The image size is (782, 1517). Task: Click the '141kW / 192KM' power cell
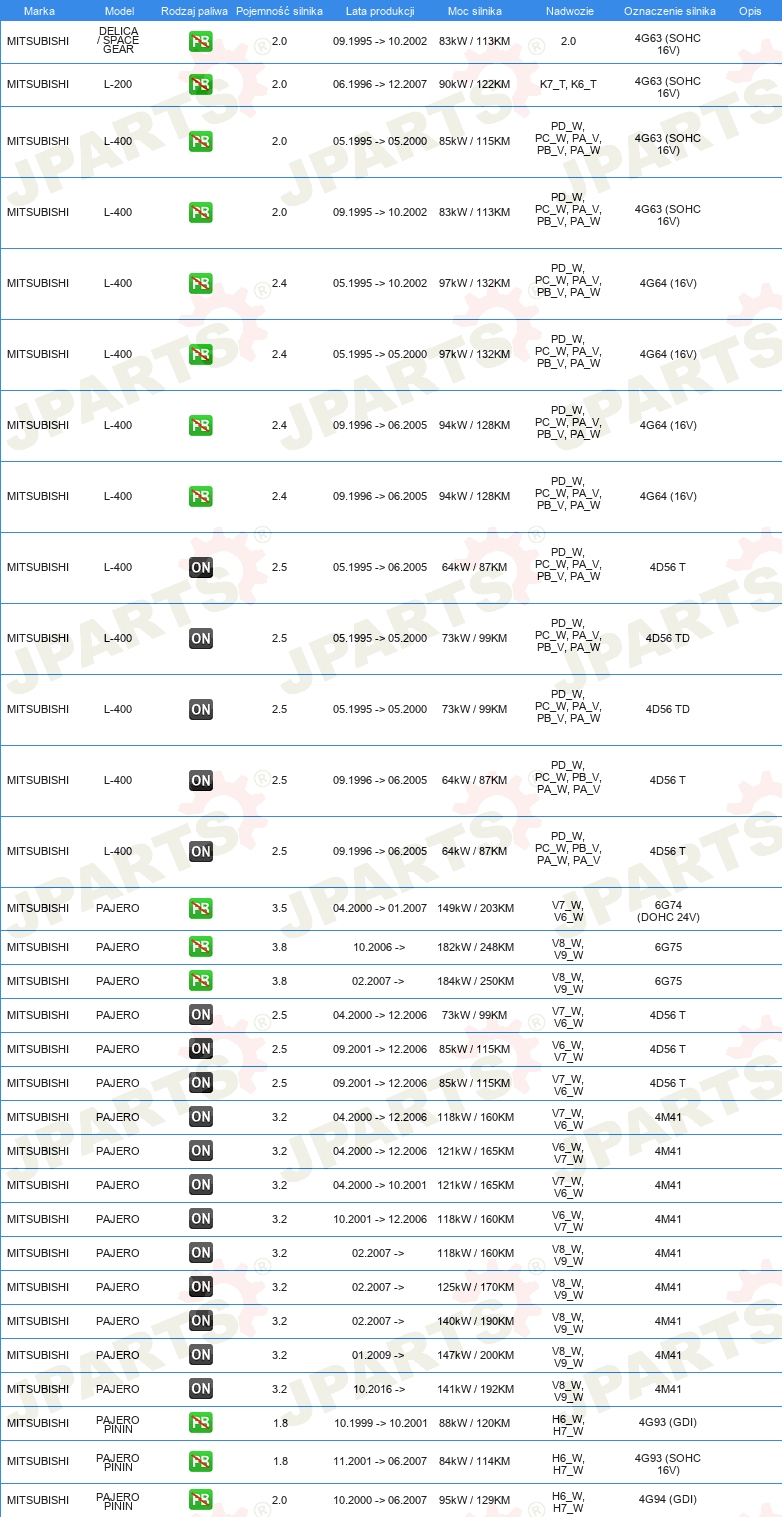point(476,1389)
